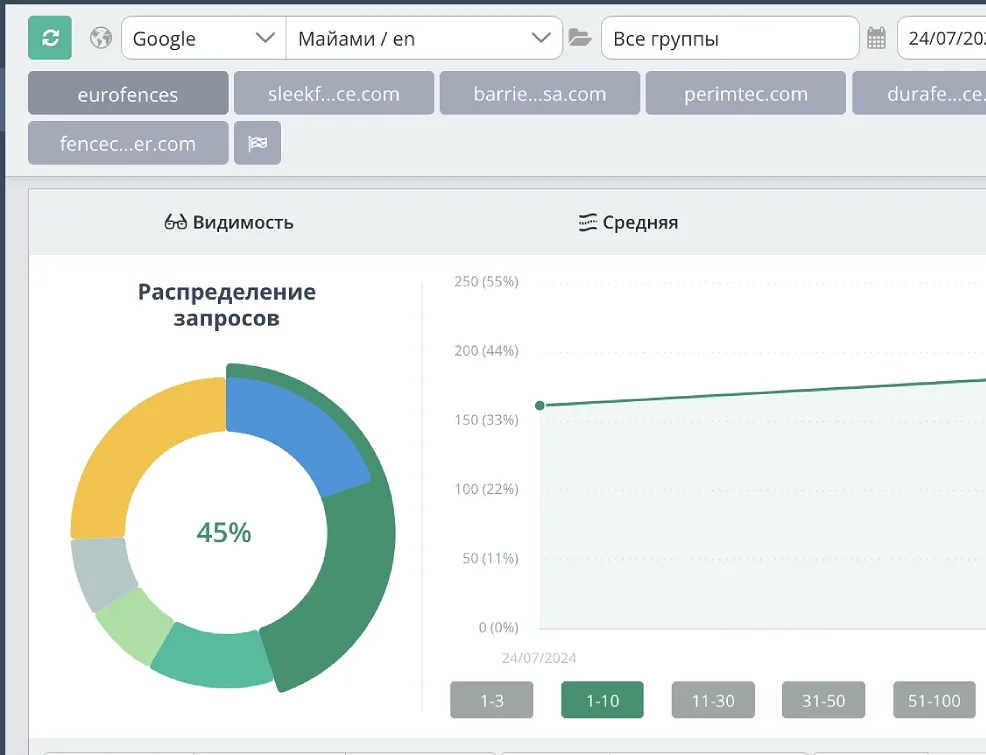Click the calendar icon next to date

pyautogui.click(x=876, y=38)
